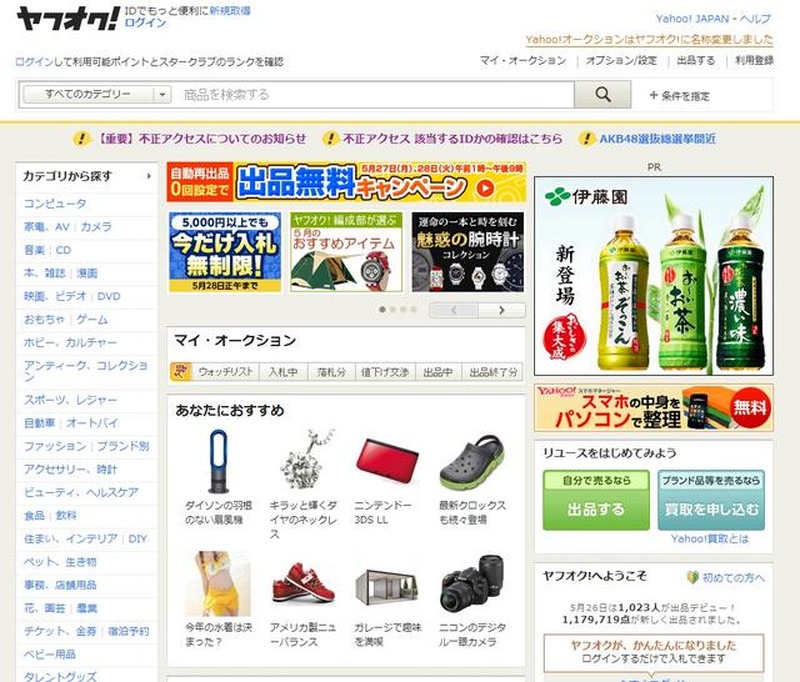Viewport: 800px width, 682px height.
Task: Open the 入札中 tab
Action: (283, 372)
